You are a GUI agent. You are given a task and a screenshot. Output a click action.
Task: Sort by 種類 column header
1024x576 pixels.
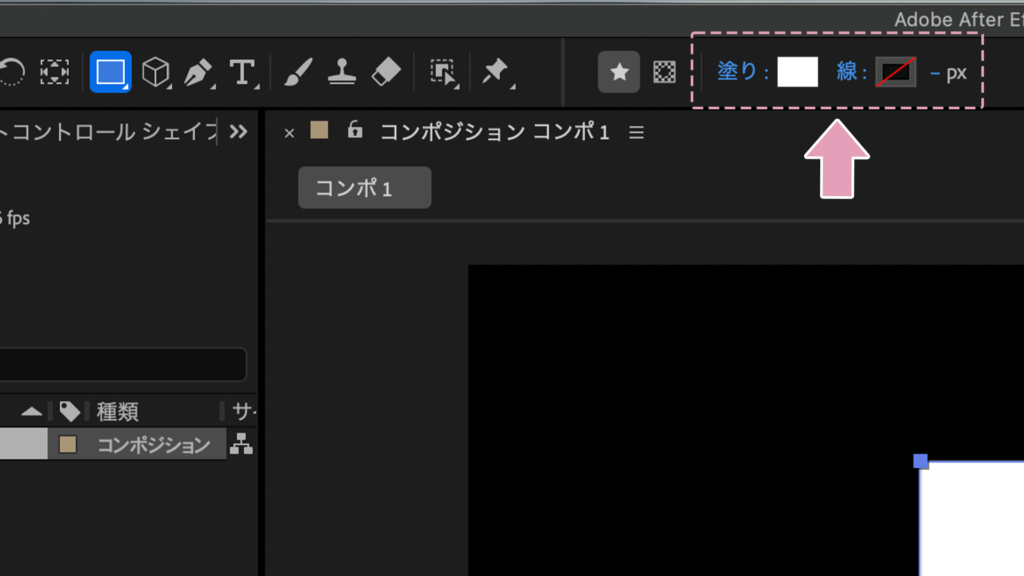[x=118, y=411]
